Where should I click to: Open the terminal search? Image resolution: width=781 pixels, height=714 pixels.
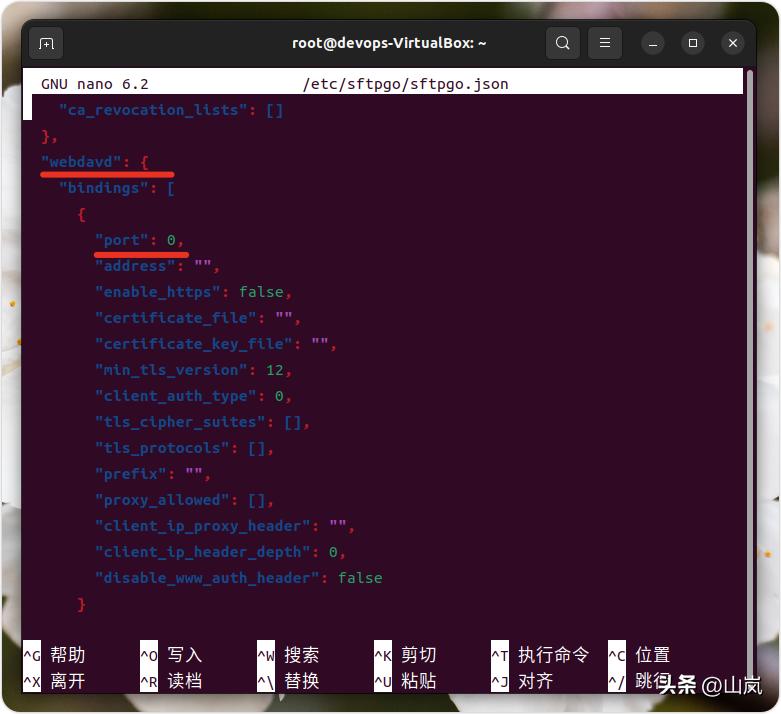[x=562, y=43]
